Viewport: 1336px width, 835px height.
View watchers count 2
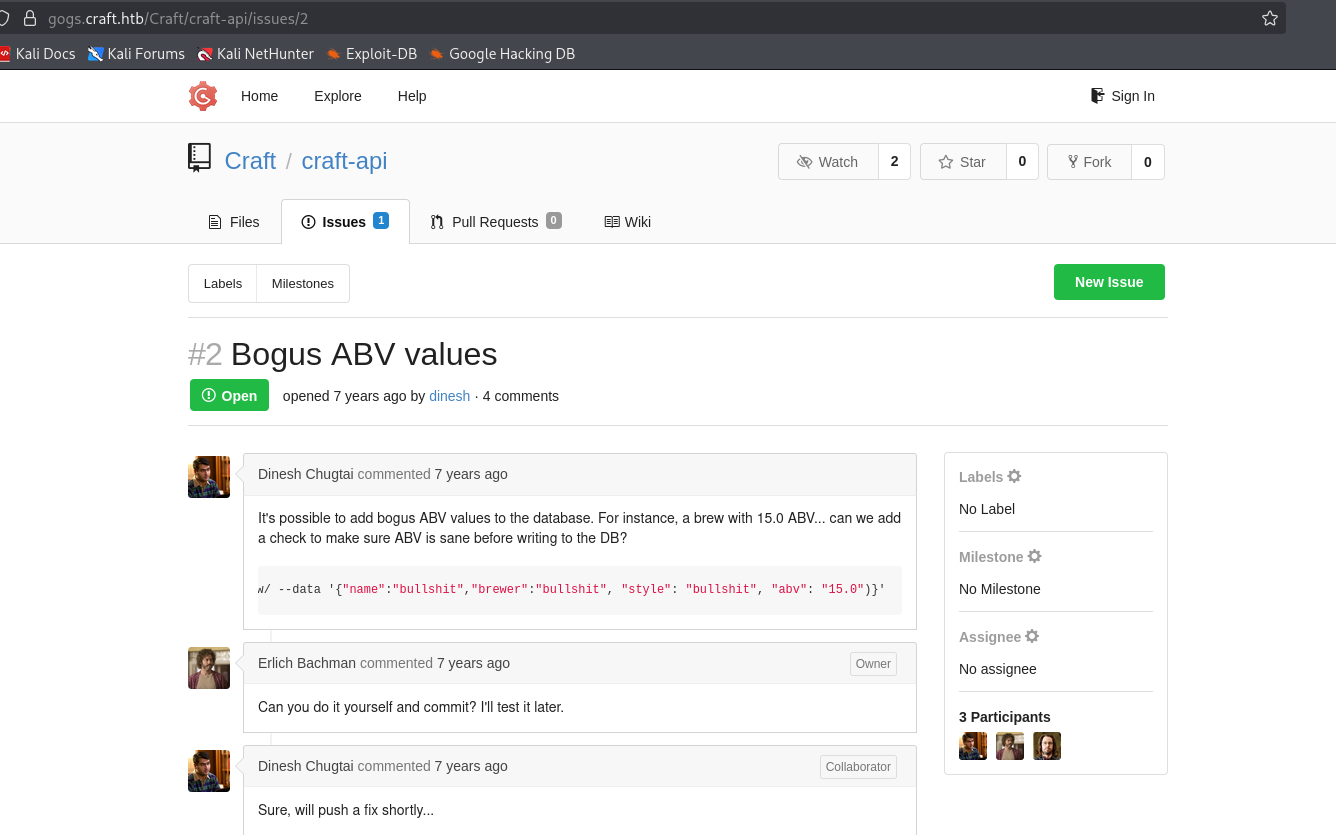(894, 162)
